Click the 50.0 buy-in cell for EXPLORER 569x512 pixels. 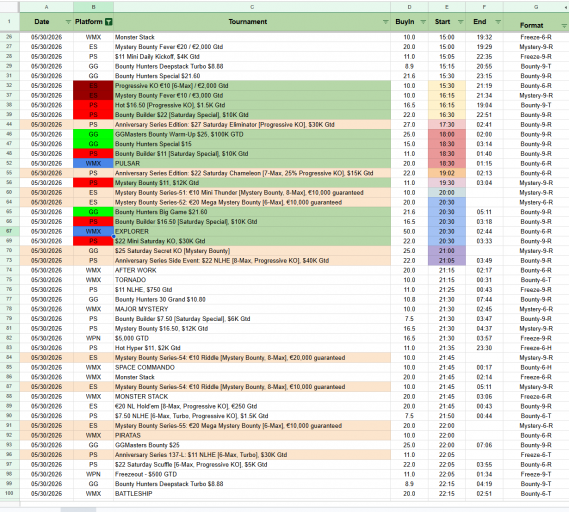pos(409,231)
